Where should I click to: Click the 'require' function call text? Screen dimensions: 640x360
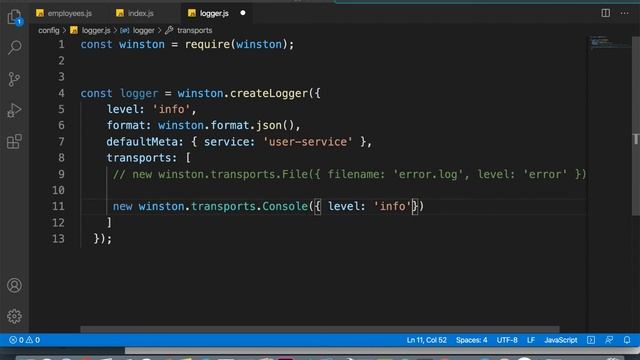pos(208,44)
